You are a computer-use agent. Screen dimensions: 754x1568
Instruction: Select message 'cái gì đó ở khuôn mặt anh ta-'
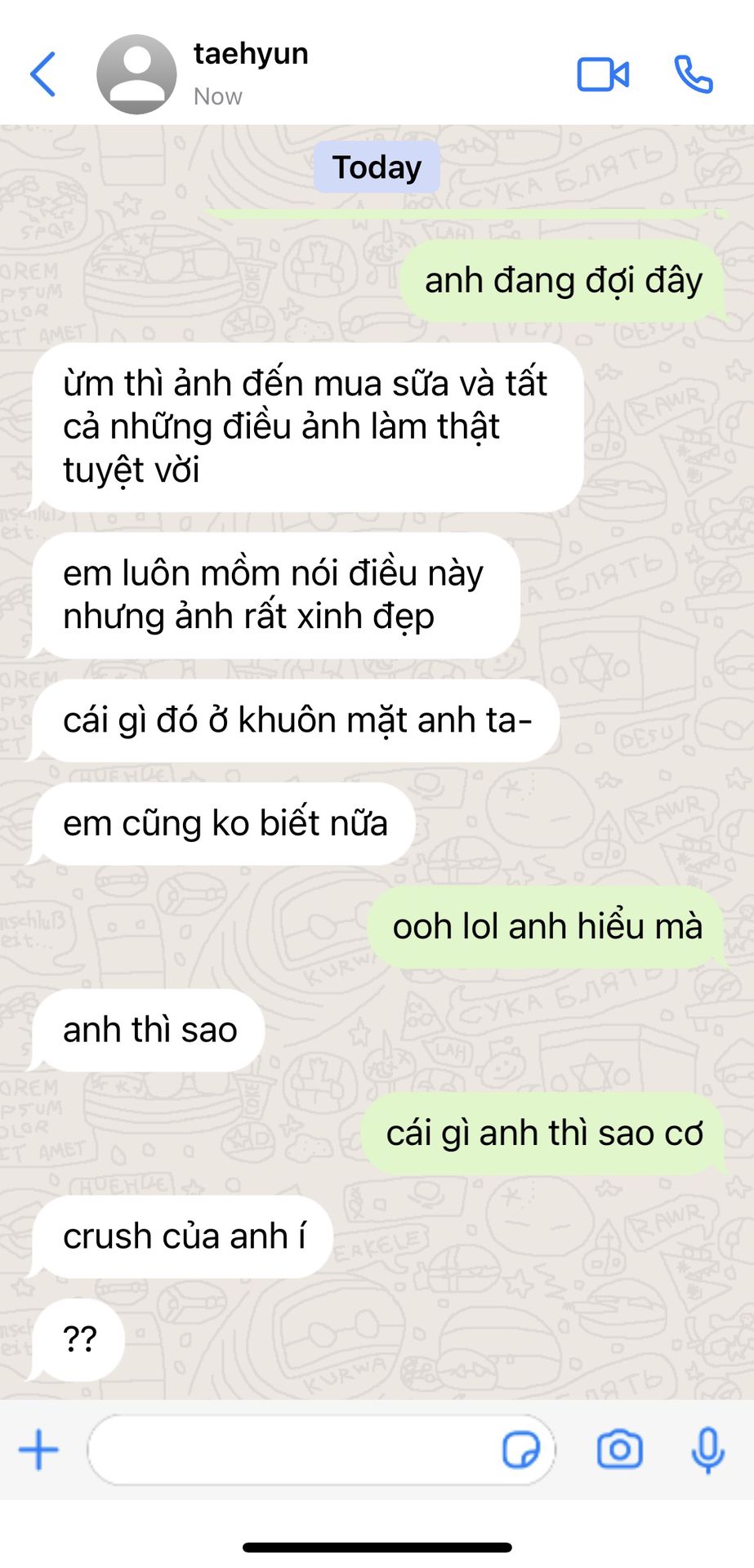click(295, 720)
